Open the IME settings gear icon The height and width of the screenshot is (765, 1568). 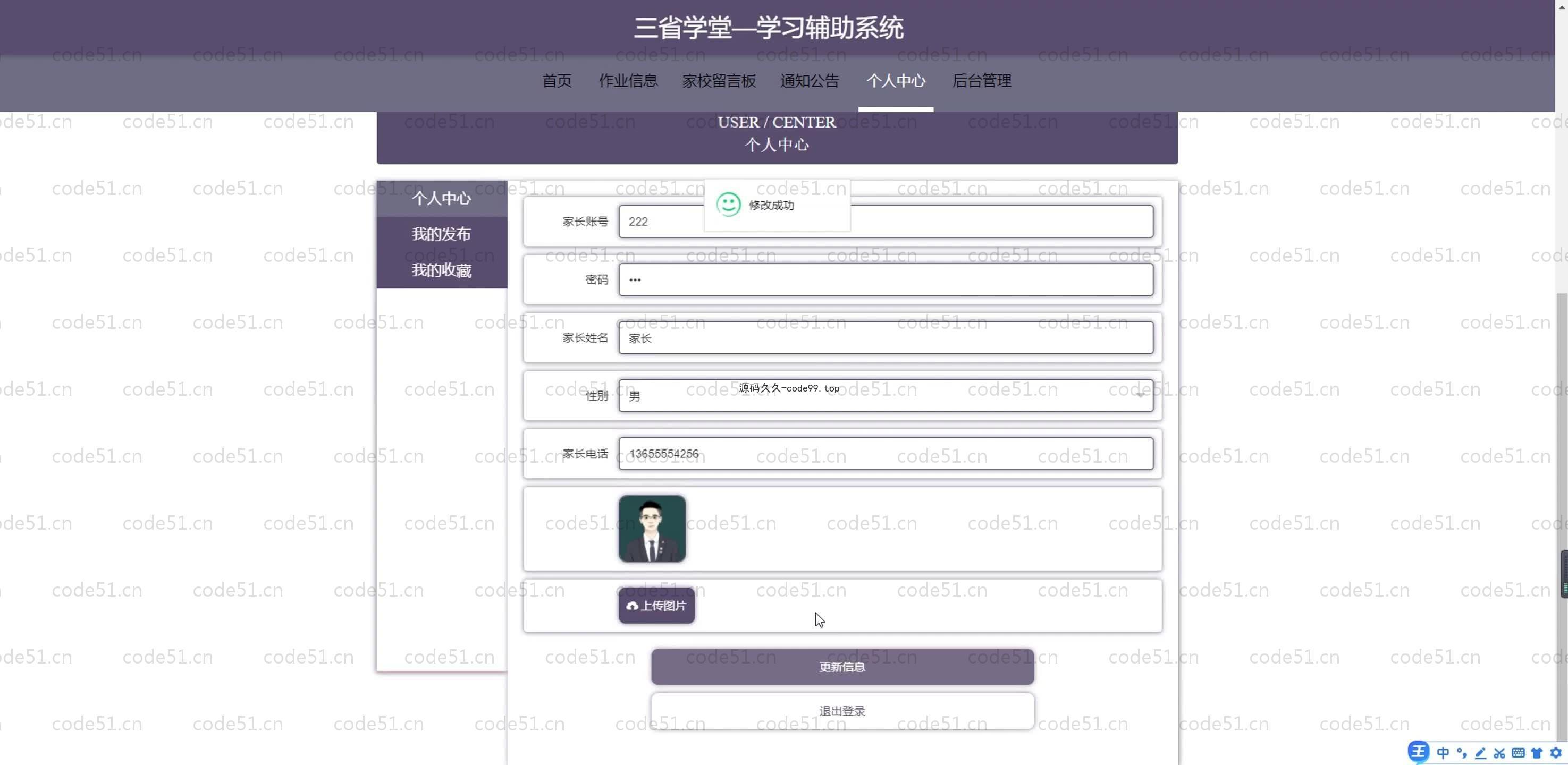tap(1556, 753)
